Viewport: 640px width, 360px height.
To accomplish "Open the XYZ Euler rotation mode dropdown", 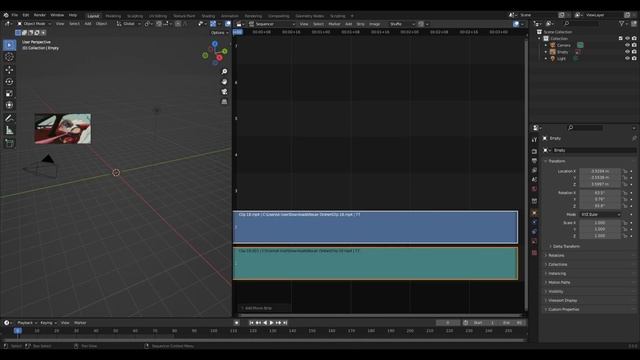I will [x=600, y=214].
